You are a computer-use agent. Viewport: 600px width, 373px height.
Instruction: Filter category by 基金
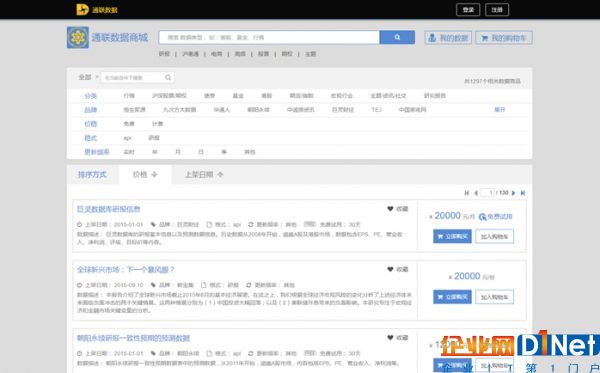click(238, 96)
